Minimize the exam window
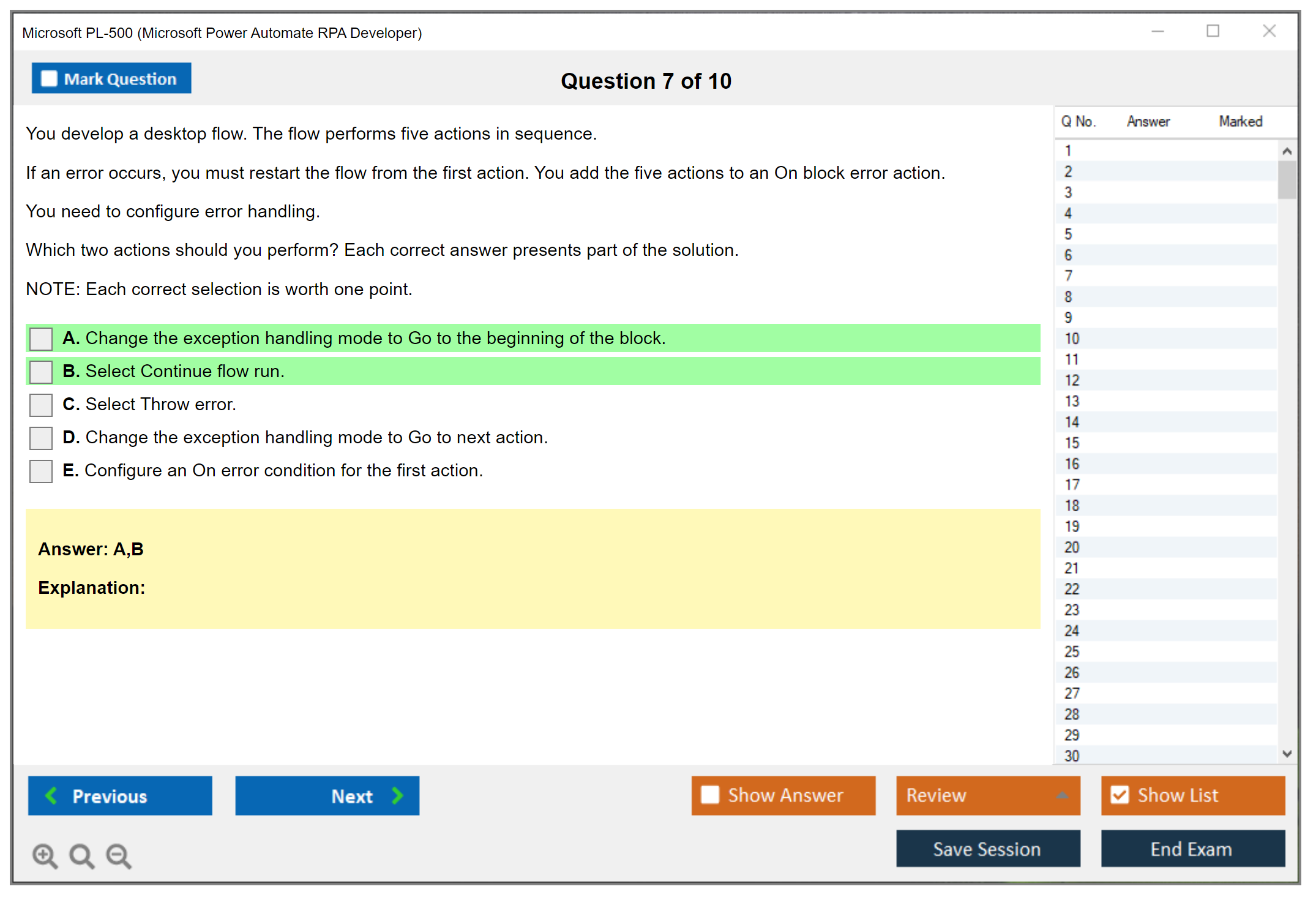The image size is (1316, 900). [x=1157, y=31]
